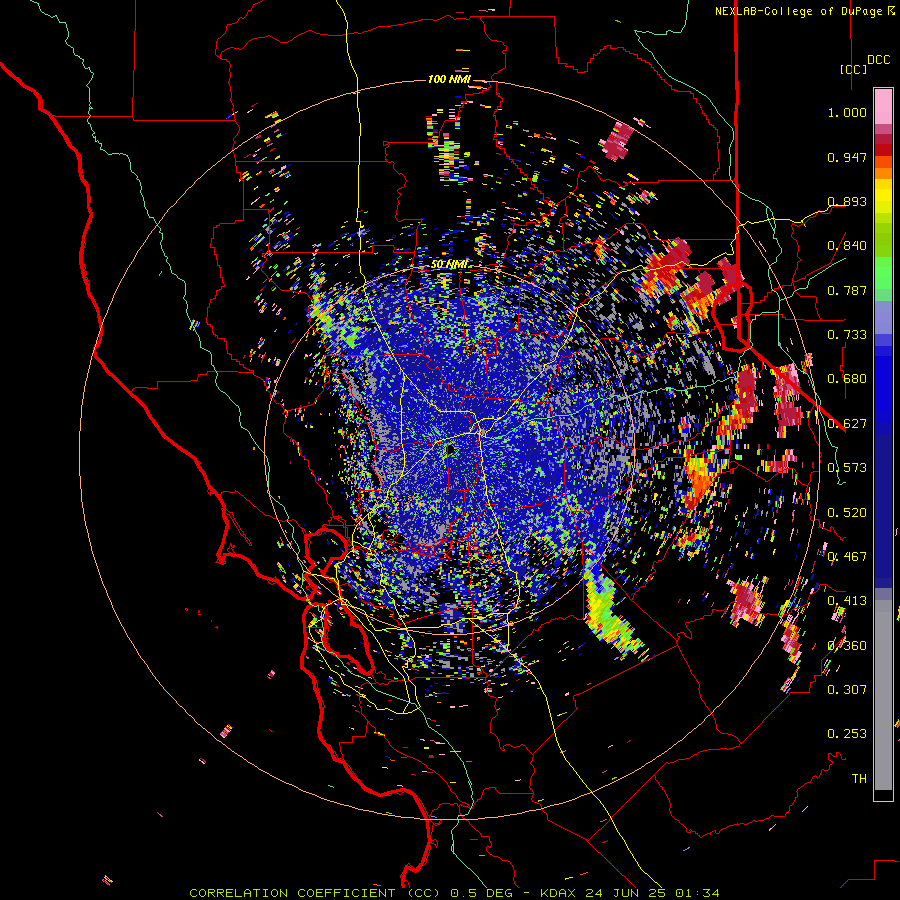The image size is (900, 900).
Task: Pick the light pink top segment of color bar
Action: [x=883, y=107]
